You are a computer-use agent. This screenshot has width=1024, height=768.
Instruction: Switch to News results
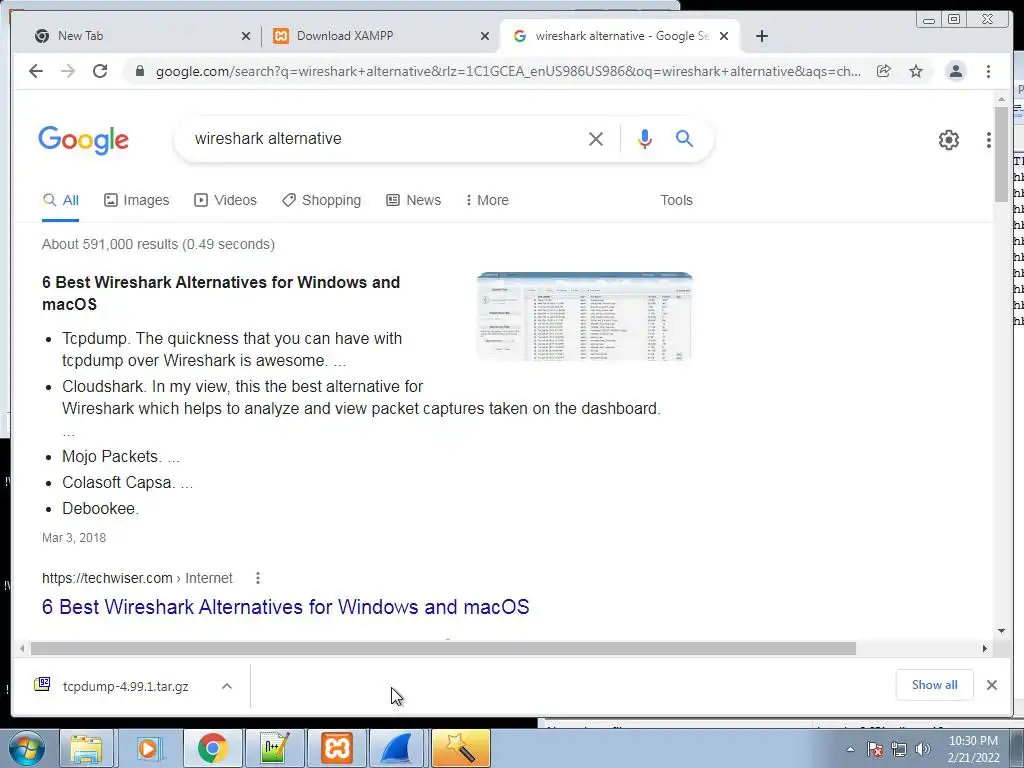click(x=413, y=200)
